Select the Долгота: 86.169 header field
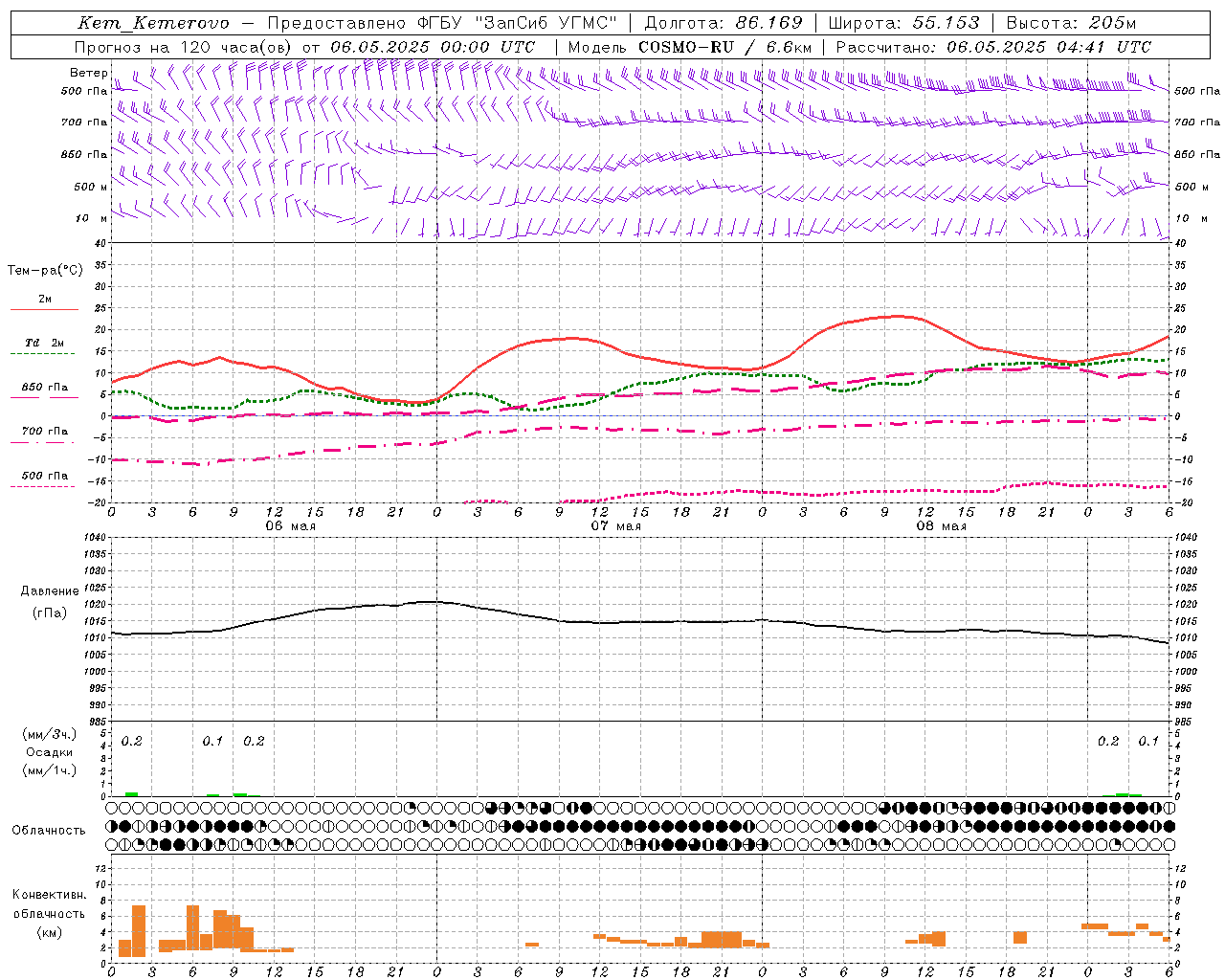Viewport: 1225px width, 980px height. tap(724, 23)
